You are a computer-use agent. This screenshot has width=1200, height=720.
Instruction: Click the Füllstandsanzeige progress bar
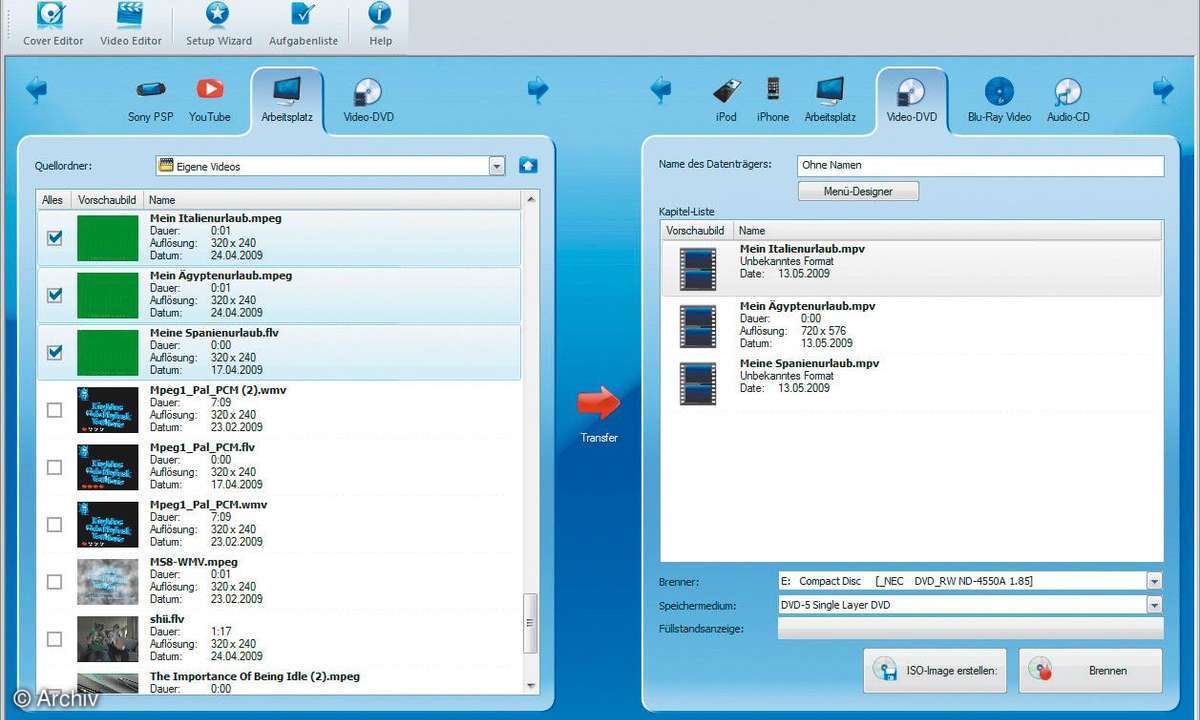971,629
